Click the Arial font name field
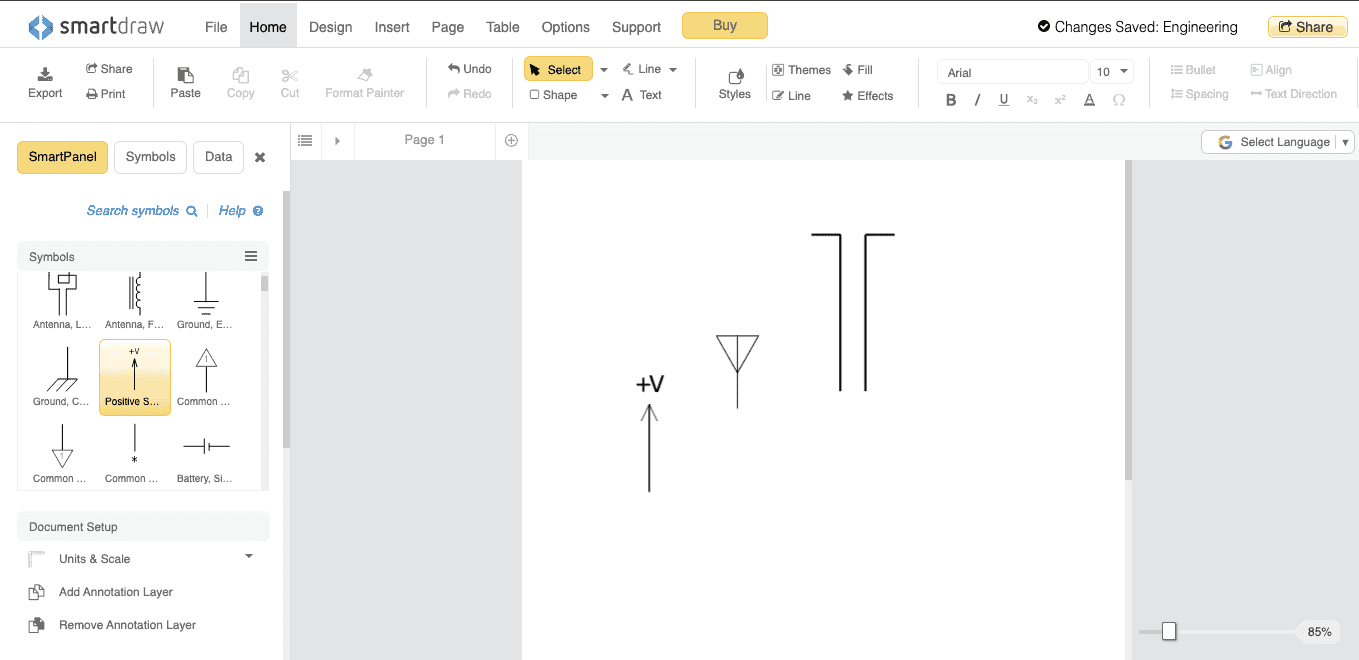This screenshot has width=1359, height=660. [x=1012, y=72]
